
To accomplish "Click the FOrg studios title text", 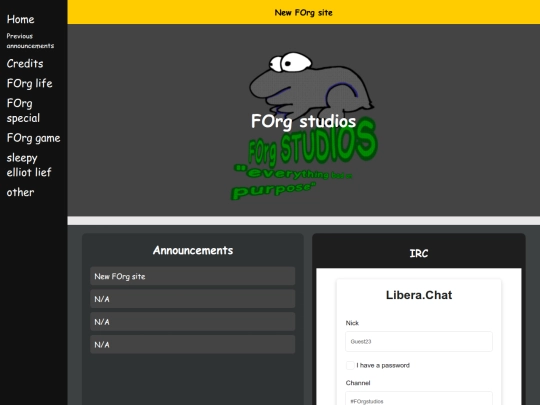I will click(303, 121).
